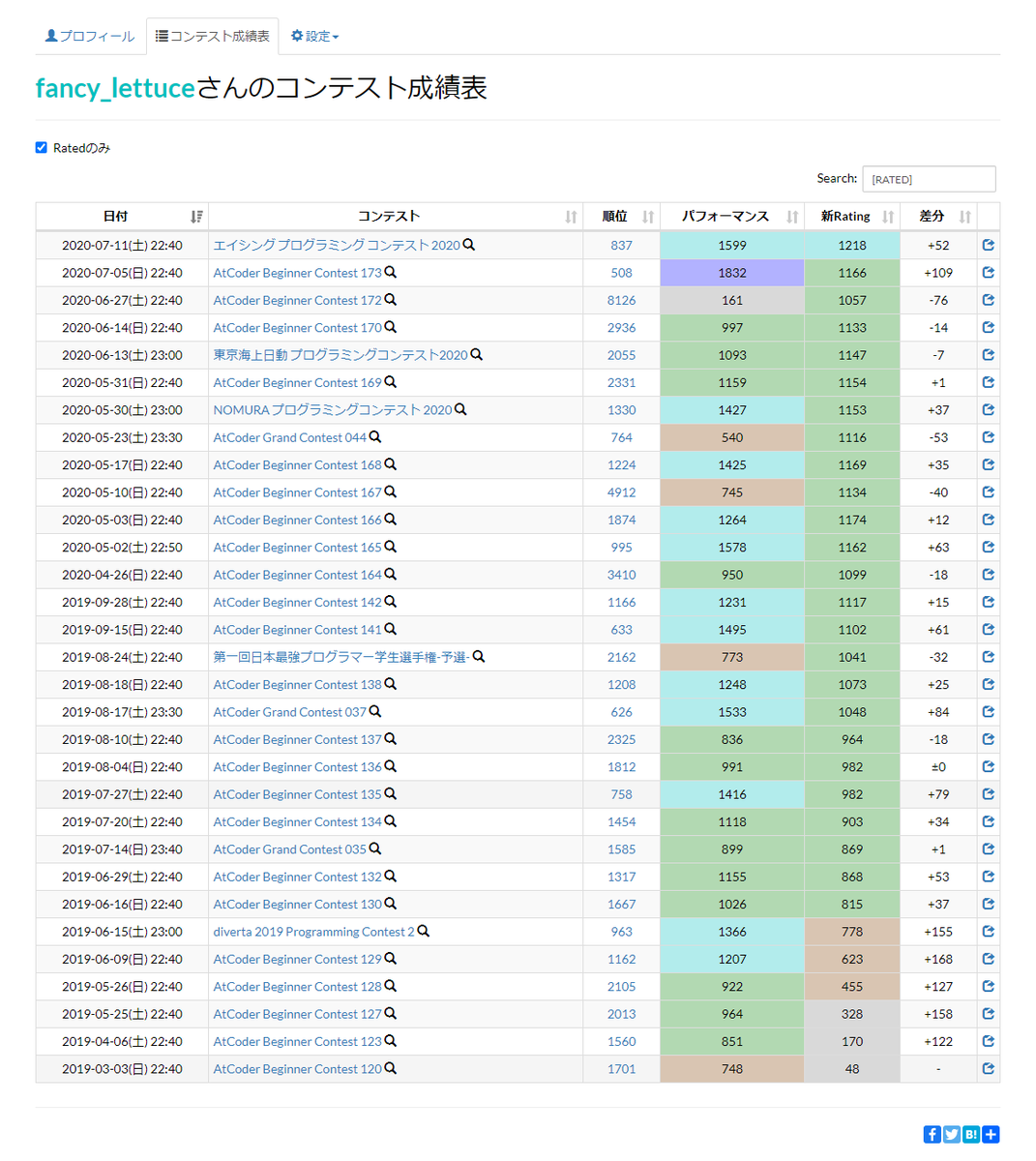Click magnifier icon next to AtCoder Beginner Contest 120

(x=391, y=1069)
